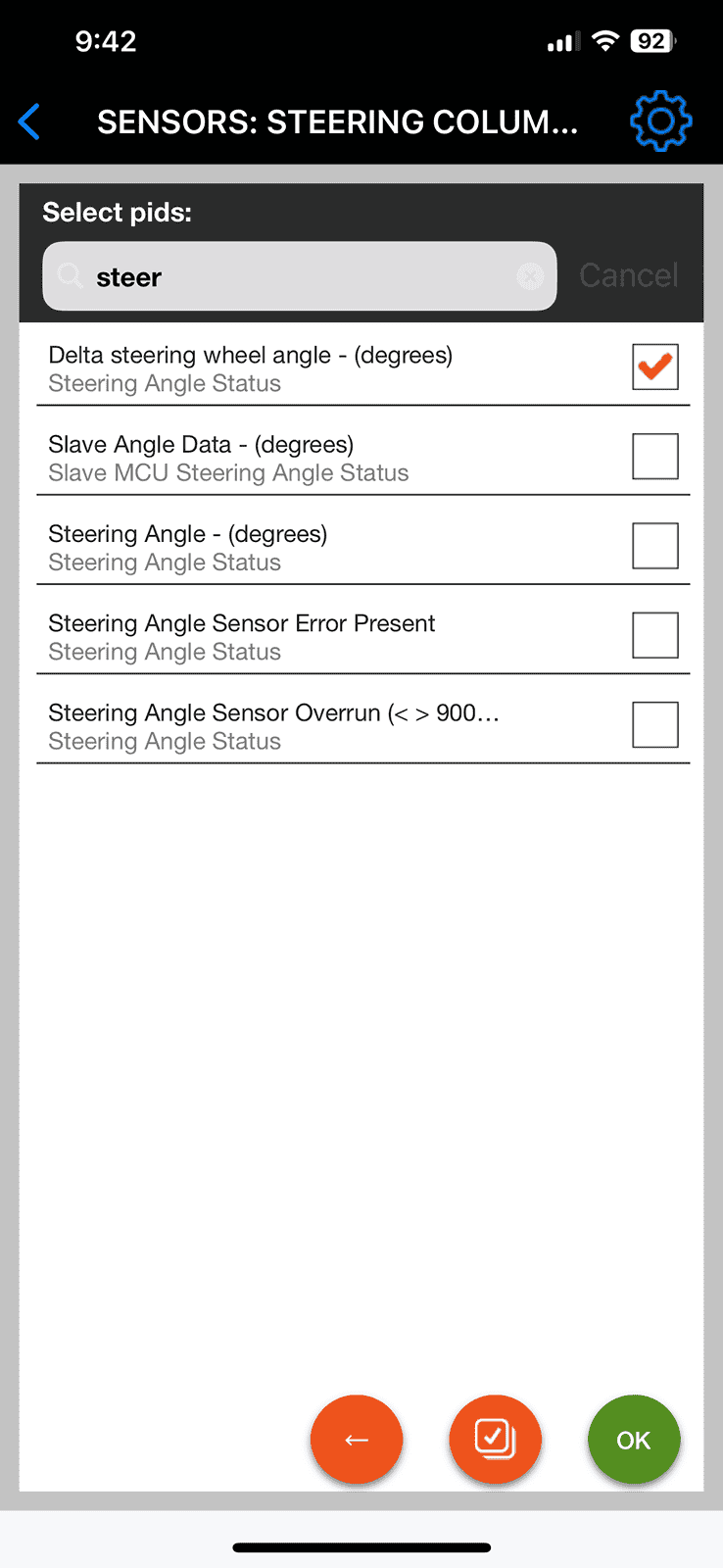Image resolution: width=723 pixels, height=1568 pixels.
Task: Select Steering Angle Sensor Overrun checkbox
Action: tap(655, 725)
